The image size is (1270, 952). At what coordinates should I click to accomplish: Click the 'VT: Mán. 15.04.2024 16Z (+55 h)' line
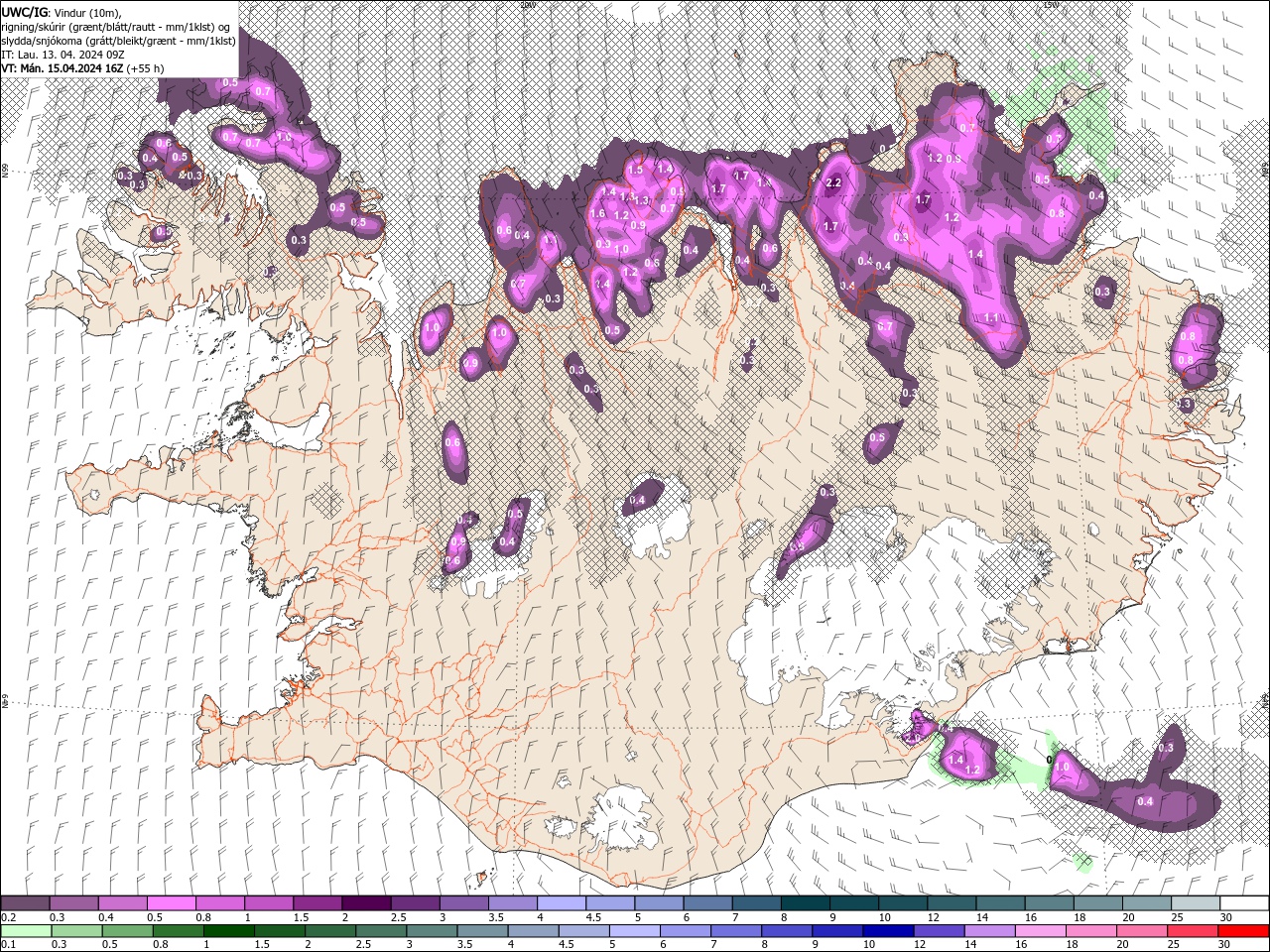pyautogui.click(x=83, y=68)
